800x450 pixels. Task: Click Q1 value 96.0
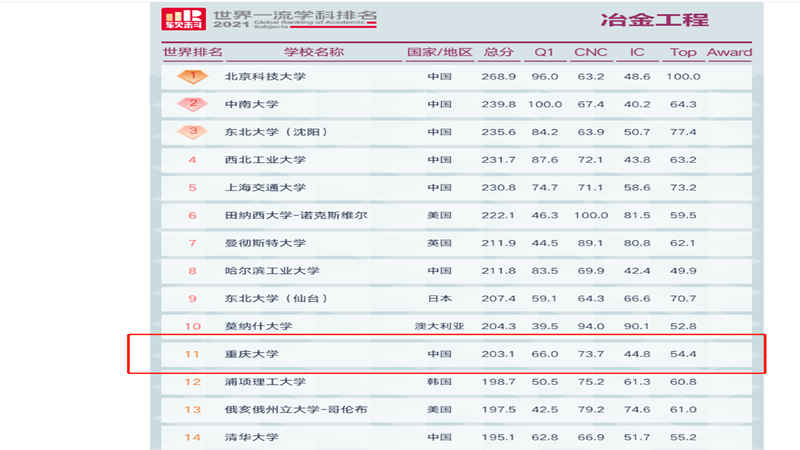tap(544, 77)
